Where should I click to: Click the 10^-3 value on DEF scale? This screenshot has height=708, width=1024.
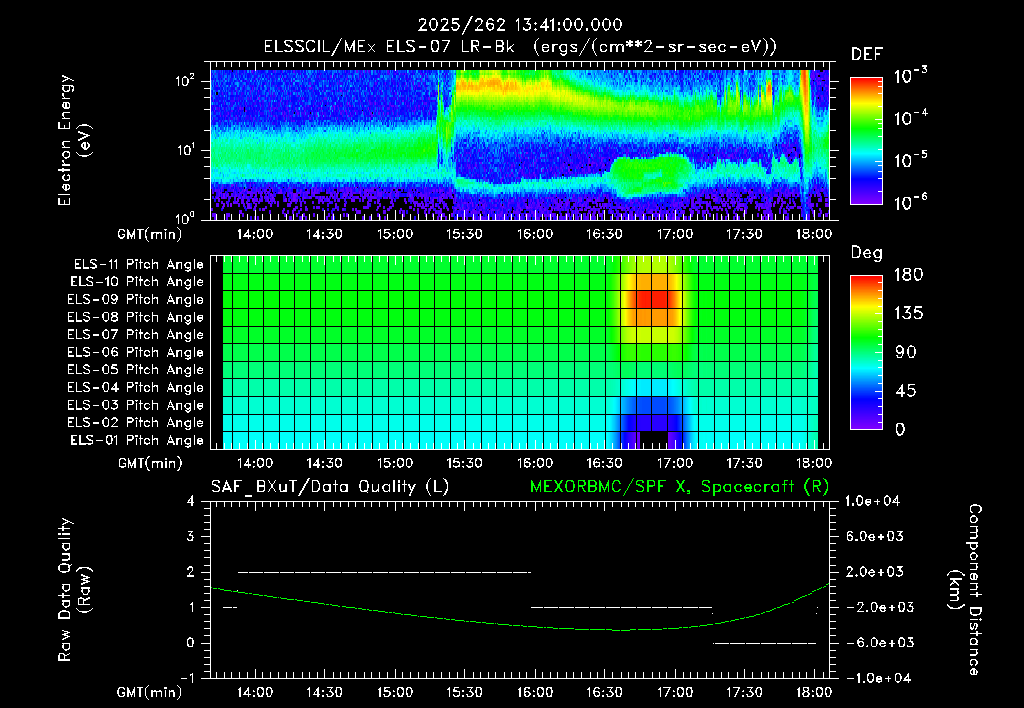point(910,76)
